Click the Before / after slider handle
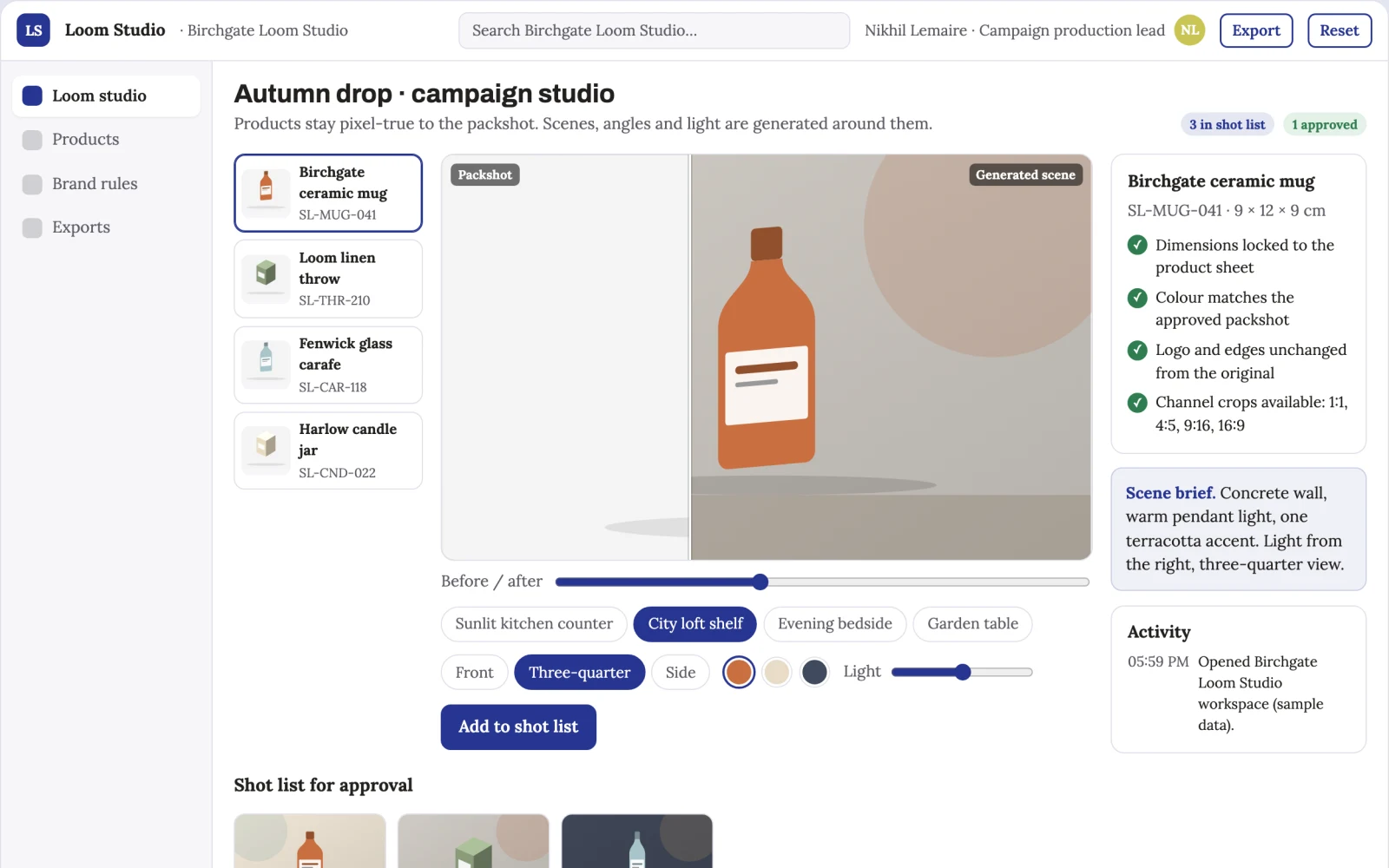 760,582
